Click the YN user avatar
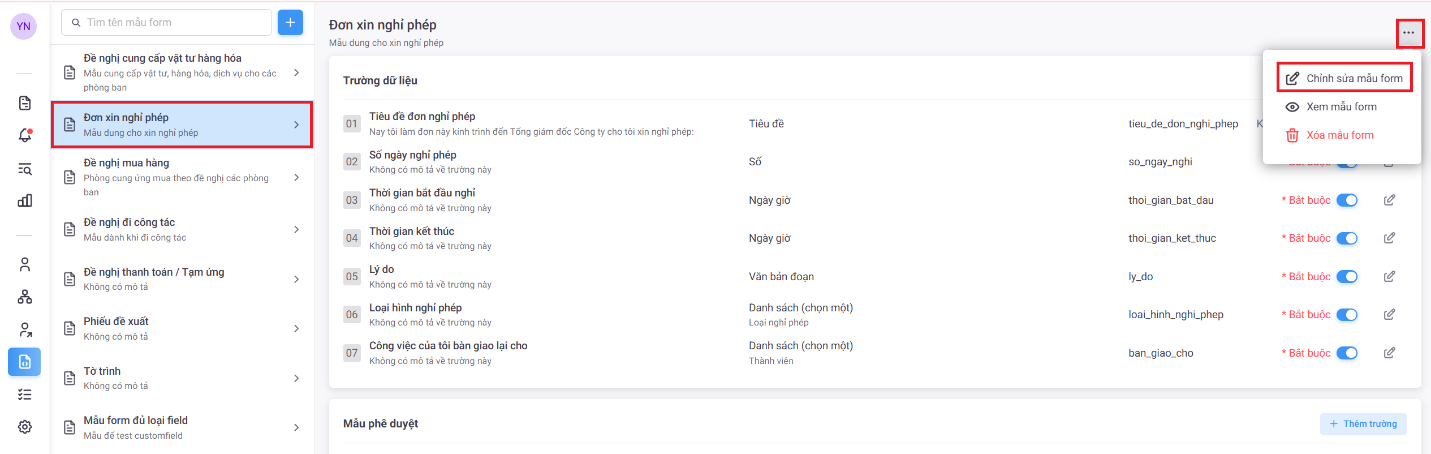The width and height of the screenshot is (1431, 454). (x=24, y=26)
